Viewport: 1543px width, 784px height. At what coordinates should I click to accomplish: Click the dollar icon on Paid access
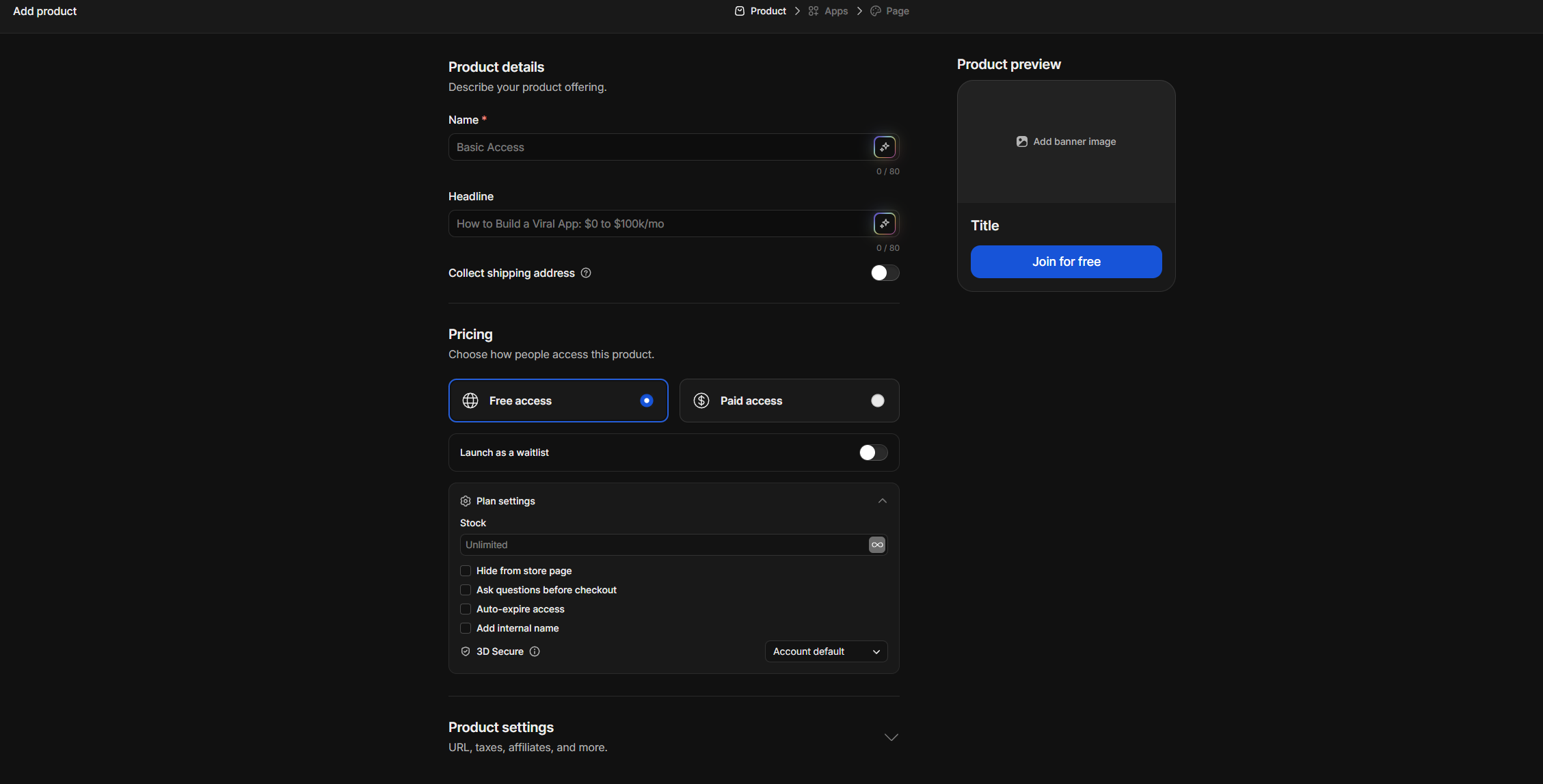pos(701,401)
